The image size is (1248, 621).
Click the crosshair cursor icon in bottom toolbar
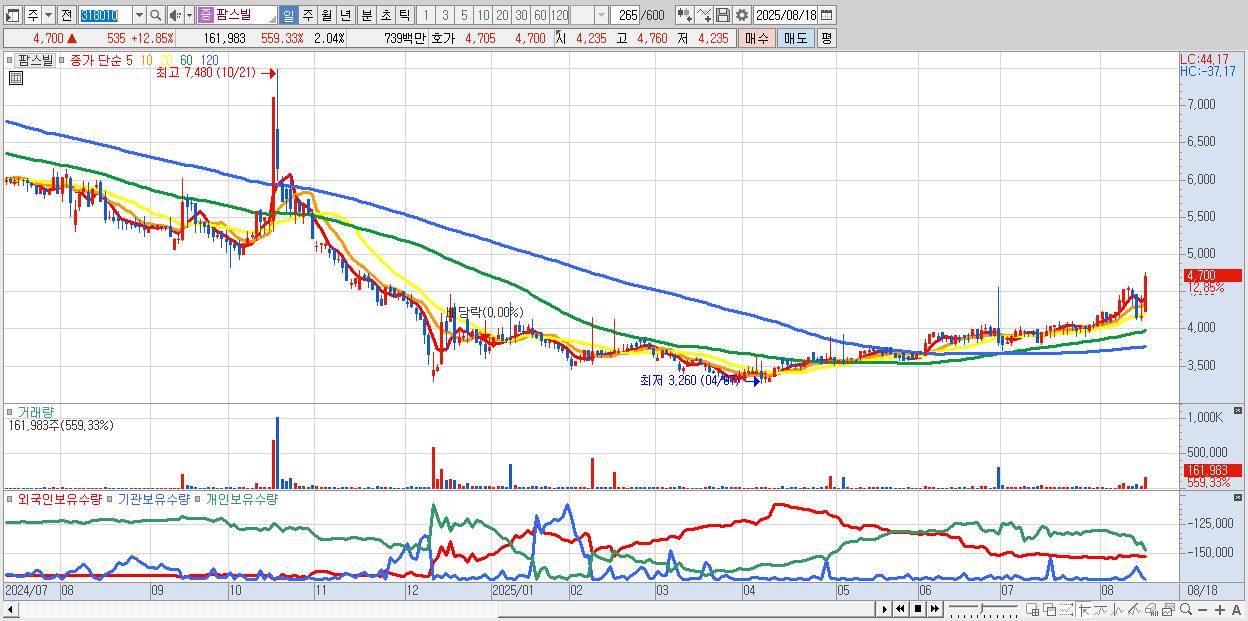(x=1084, y=610)
